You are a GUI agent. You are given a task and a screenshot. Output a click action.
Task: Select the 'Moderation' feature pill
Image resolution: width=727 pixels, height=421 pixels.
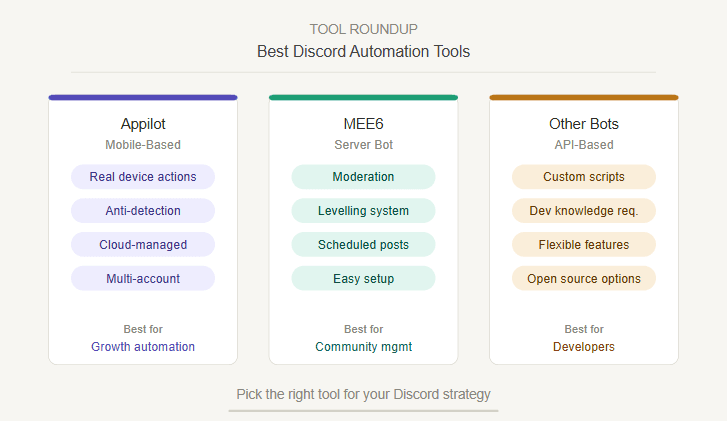364,177
